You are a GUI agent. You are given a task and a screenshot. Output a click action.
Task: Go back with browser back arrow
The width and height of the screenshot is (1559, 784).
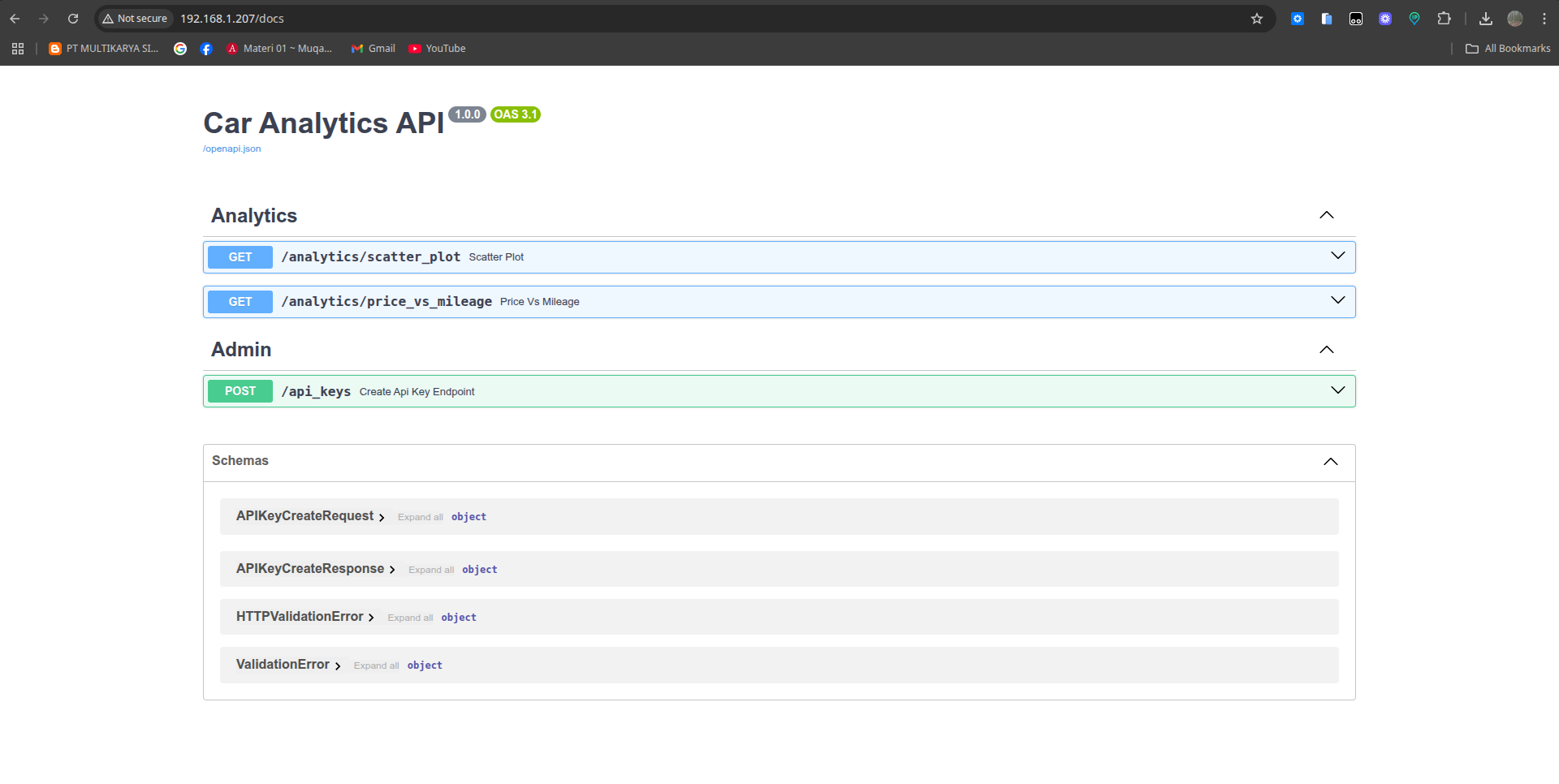[15, 19]
